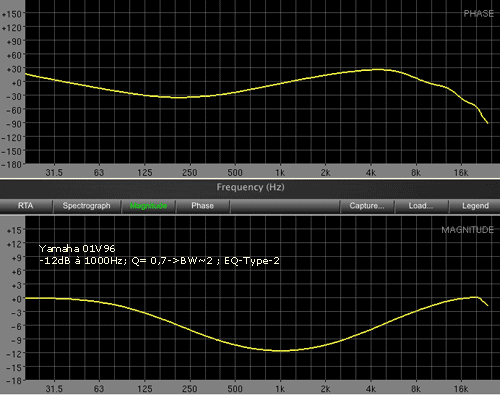Click the 31.5 tick below the phase plot

click(54, 173)
